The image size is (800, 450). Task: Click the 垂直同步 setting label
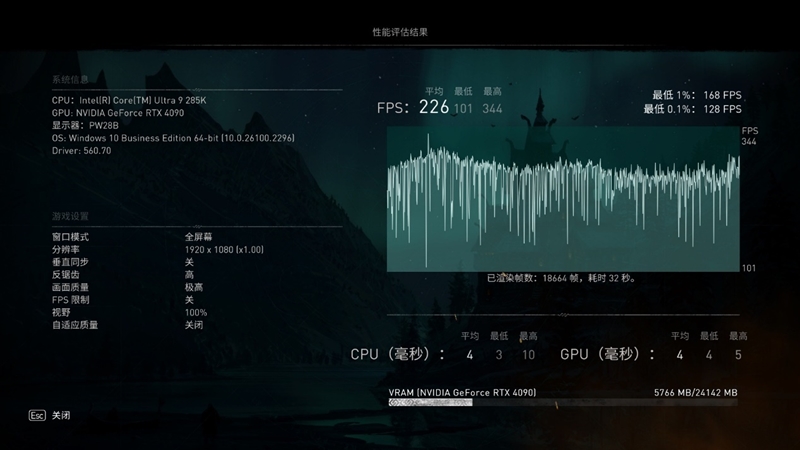70,262
